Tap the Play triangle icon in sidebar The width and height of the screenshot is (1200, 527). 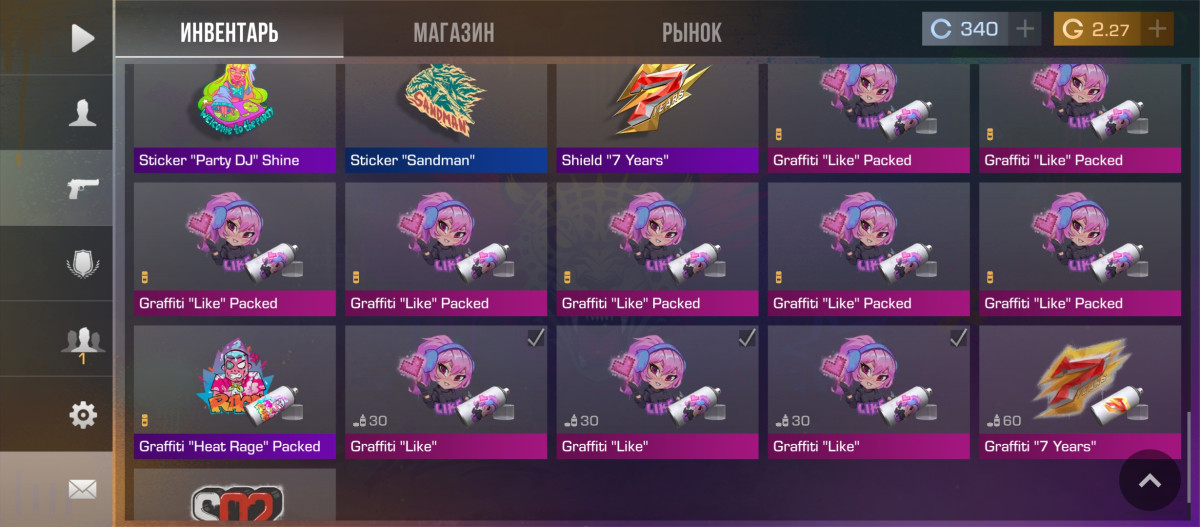pyautogui.click(x=83, y=38)
